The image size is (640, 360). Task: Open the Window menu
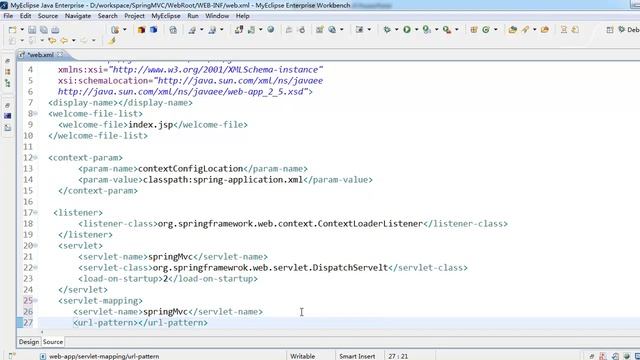coord(217,16)
